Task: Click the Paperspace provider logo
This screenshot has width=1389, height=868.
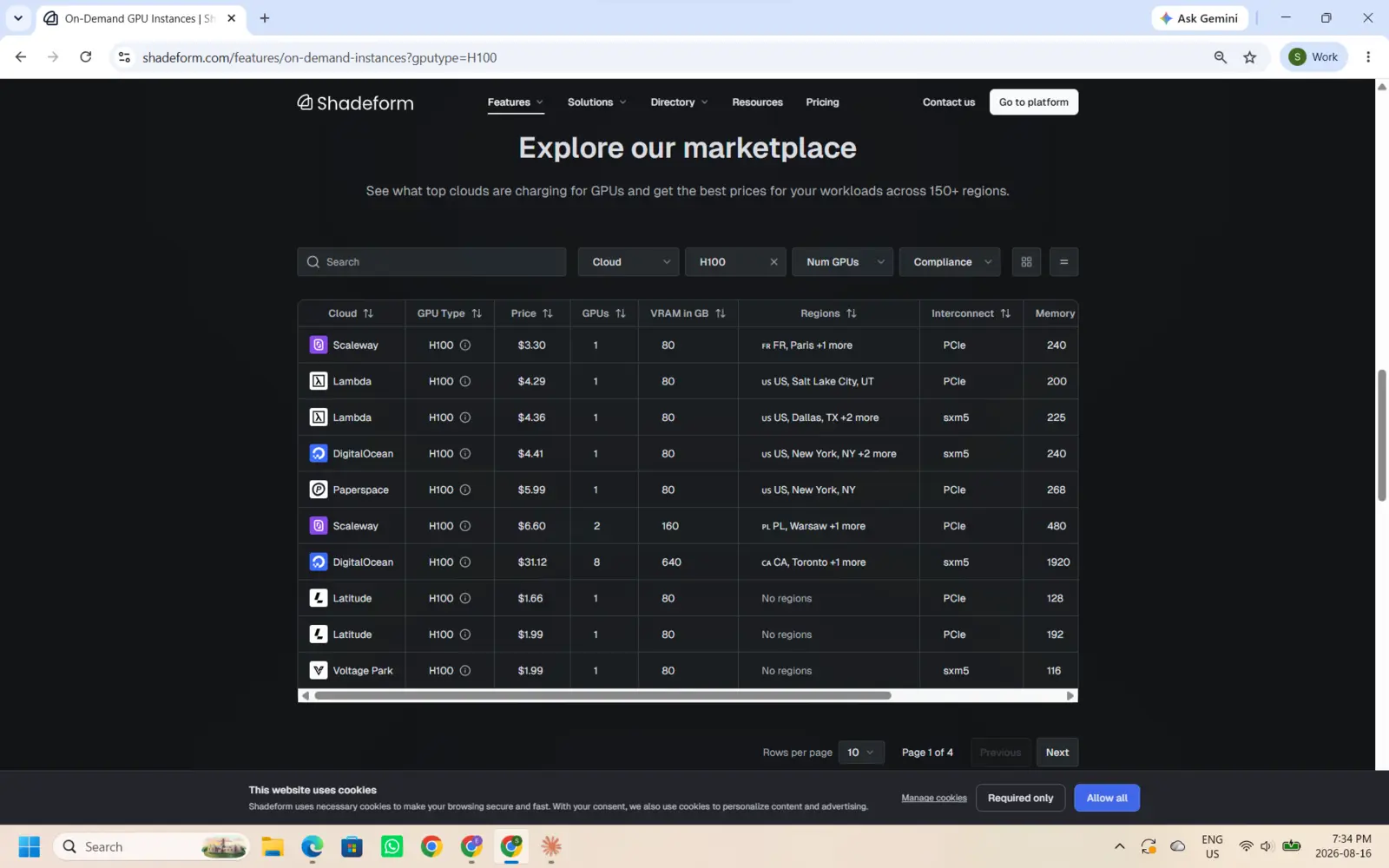Action: [x=319, y=490]
